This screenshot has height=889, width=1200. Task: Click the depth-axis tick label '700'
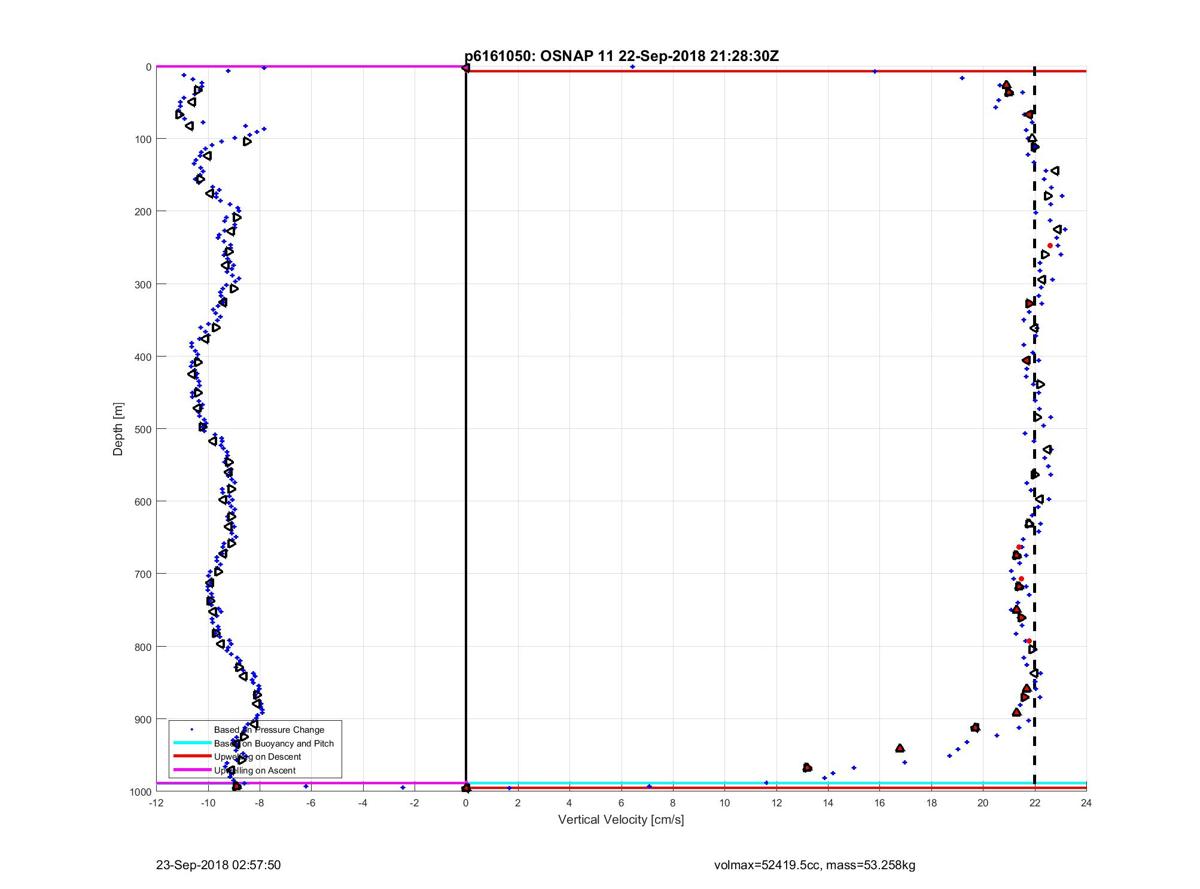point(142,574)
